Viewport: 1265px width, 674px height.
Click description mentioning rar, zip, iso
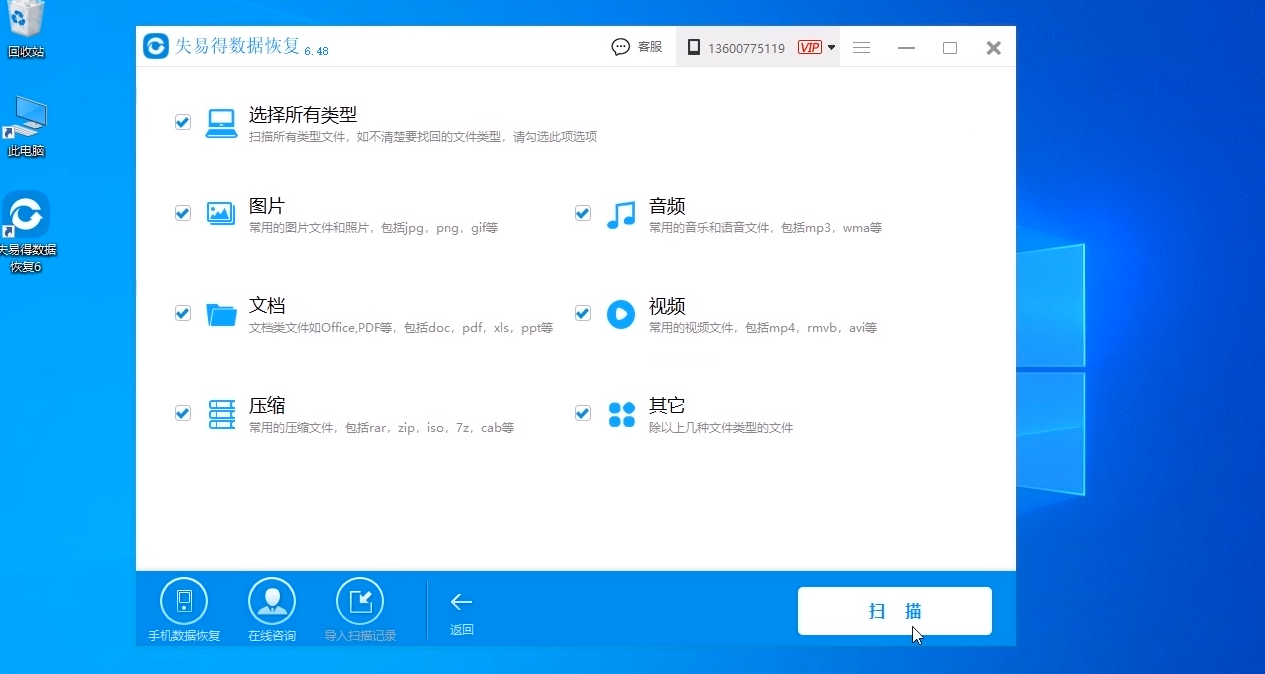click(x=382, y=428)
